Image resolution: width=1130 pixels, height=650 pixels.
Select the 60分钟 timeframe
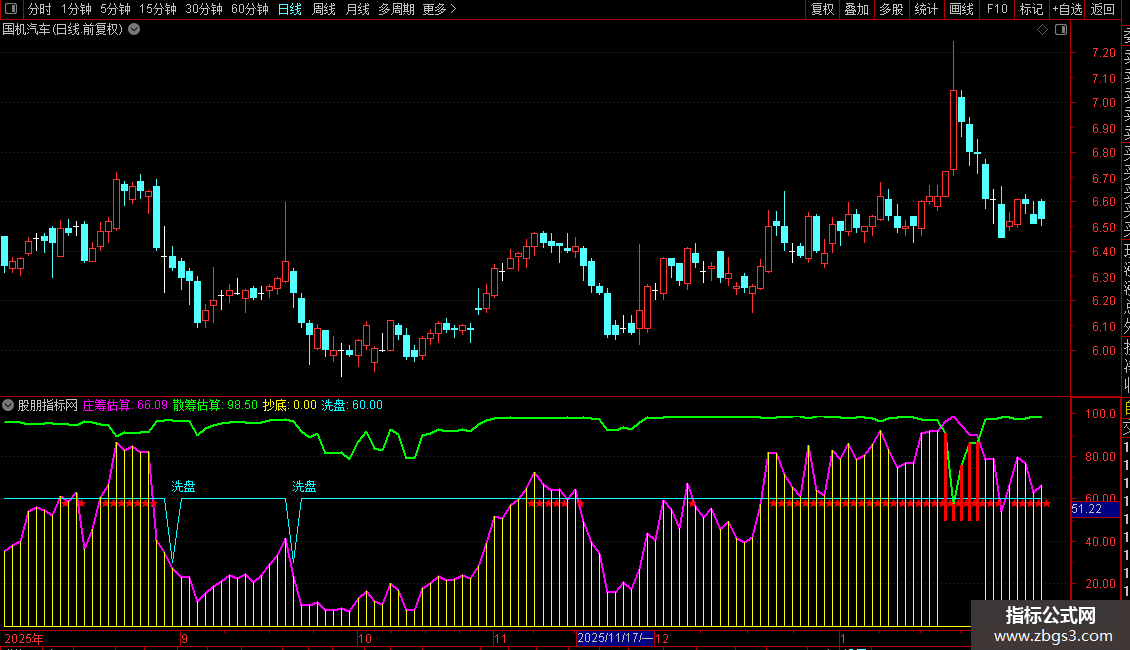pyautogui.click(x=249, y=10)
